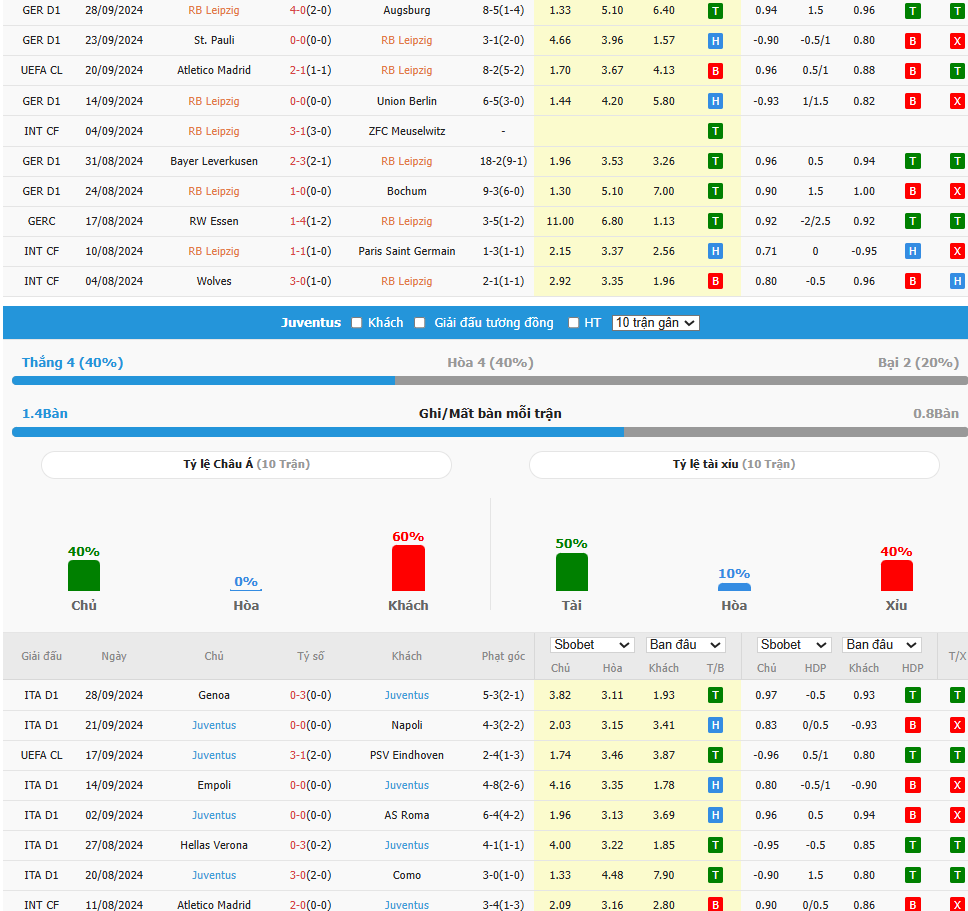Click the red Xỉu 40% bar

click(896, 575)
